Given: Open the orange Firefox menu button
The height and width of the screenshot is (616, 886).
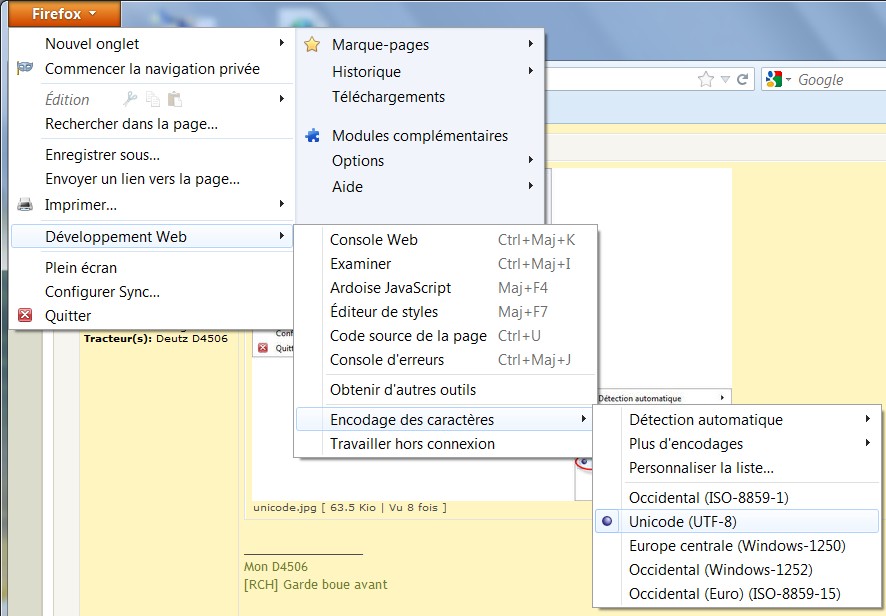Looking at the screenshot, I should point(64,14).
